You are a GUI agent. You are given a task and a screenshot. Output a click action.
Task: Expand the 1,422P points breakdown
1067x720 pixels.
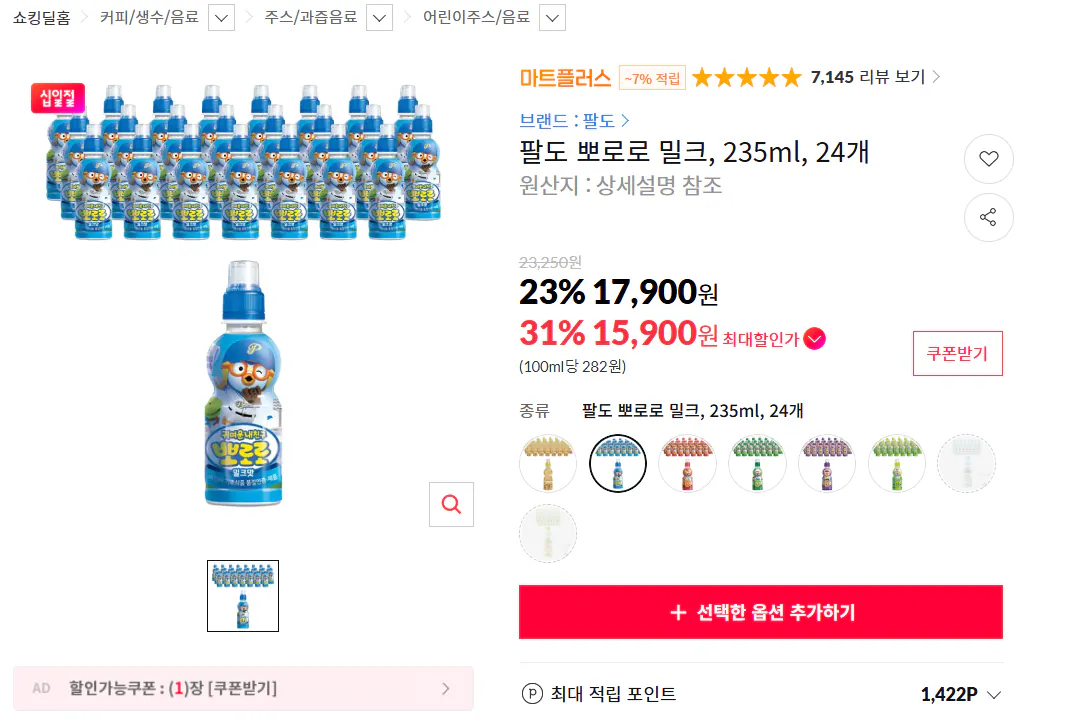tap(992, 693)
